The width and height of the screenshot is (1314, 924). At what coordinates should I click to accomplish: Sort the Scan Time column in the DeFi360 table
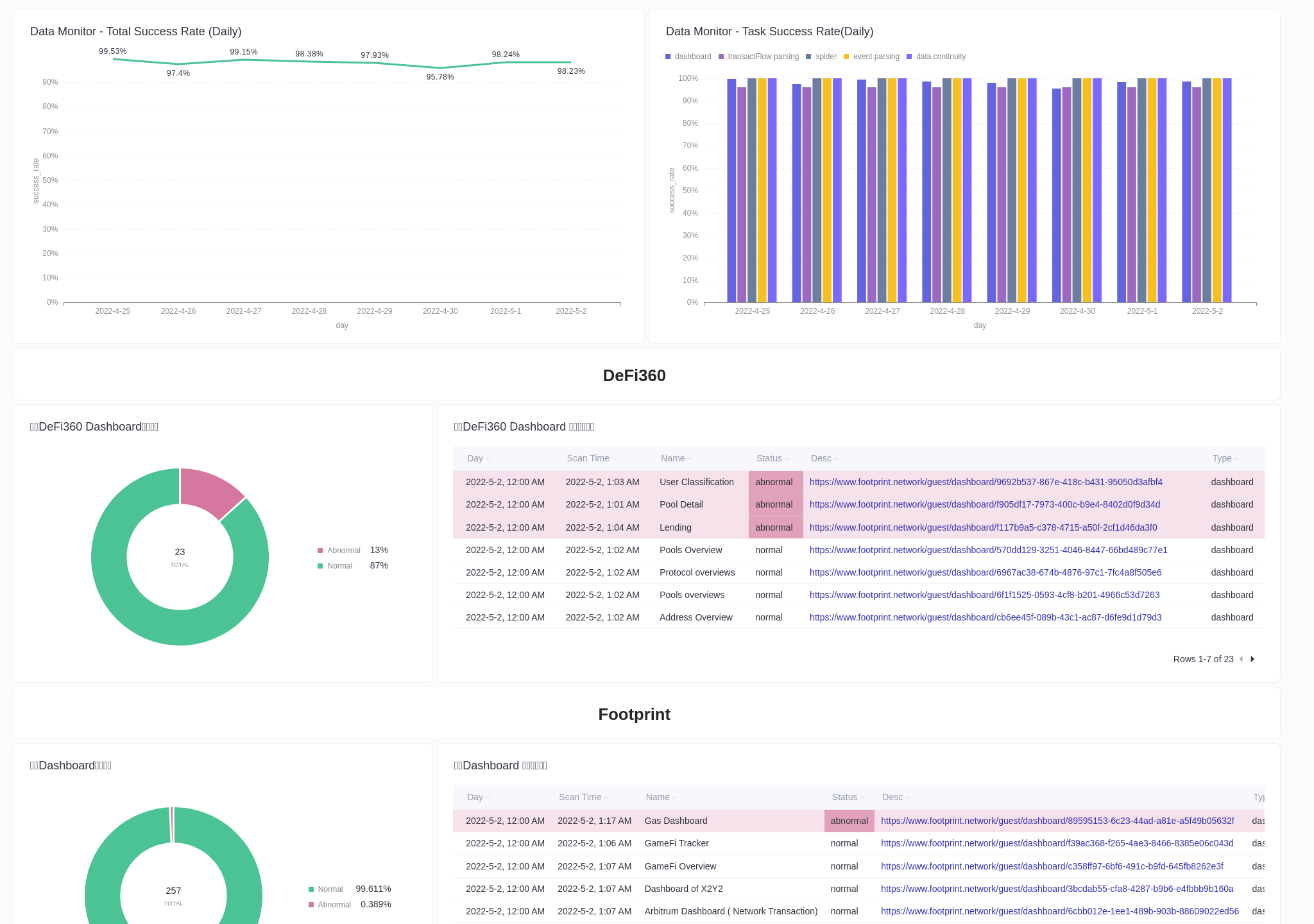point(615,458)
